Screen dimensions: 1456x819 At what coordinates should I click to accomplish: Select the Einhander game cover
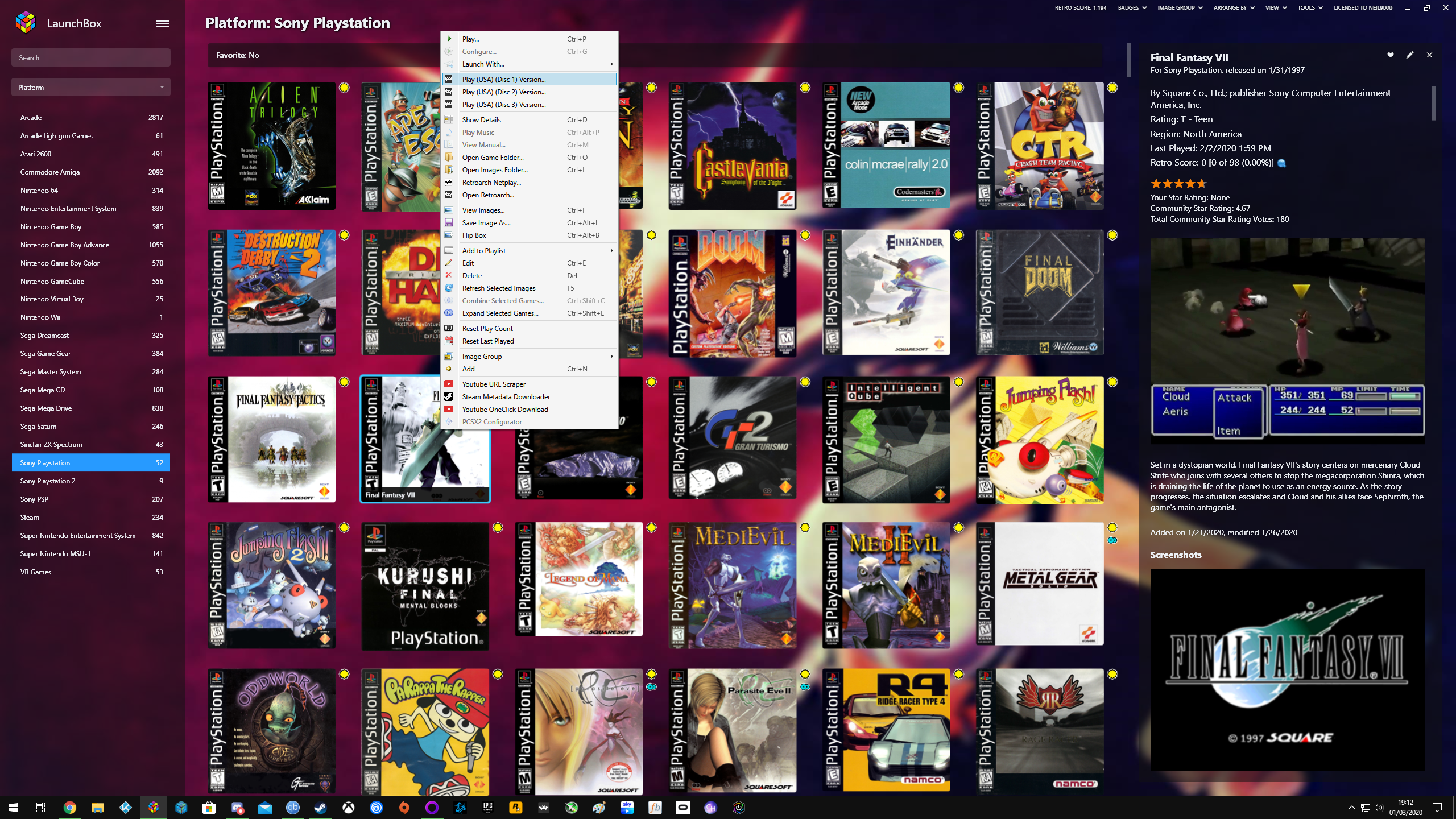886,292
